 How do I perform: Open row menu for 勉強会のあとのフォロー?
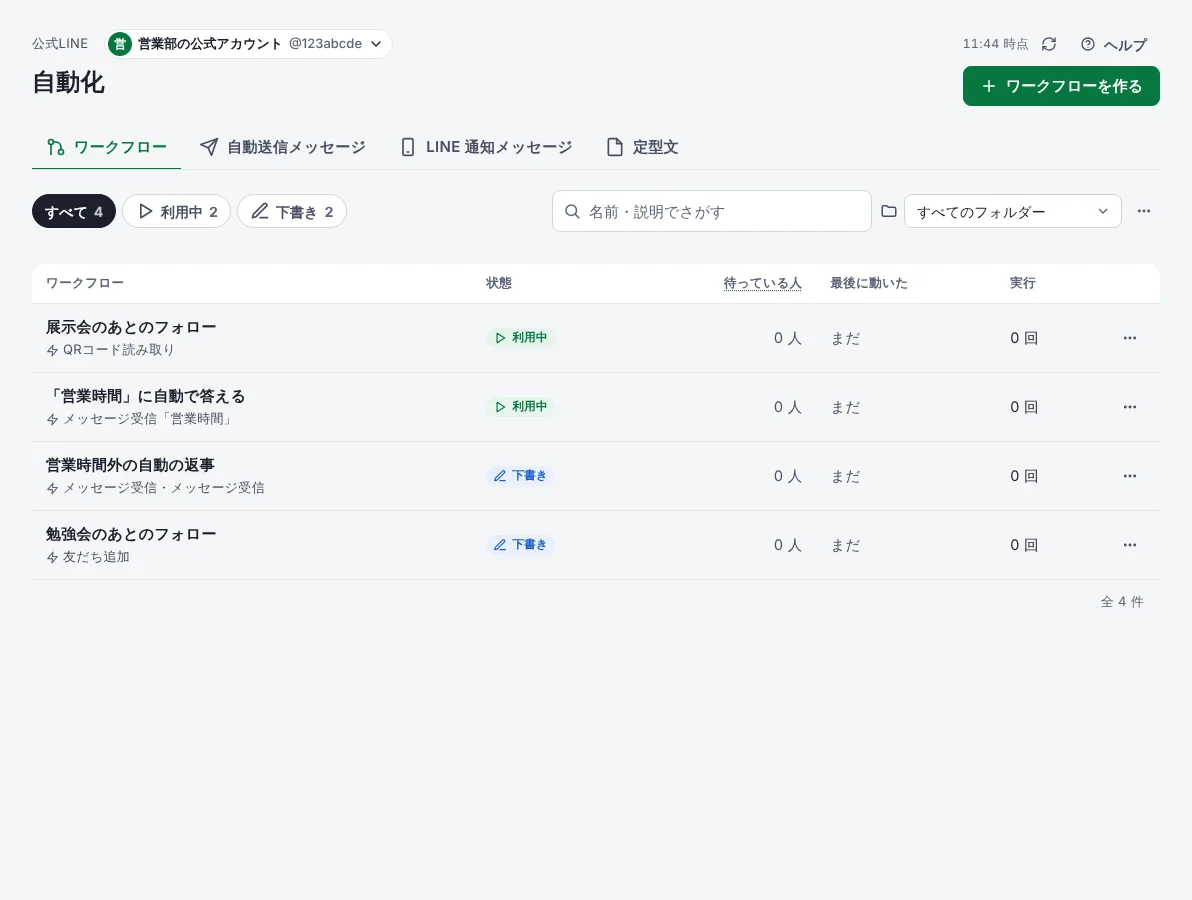pyautogui.click(x=1130, y=546)
